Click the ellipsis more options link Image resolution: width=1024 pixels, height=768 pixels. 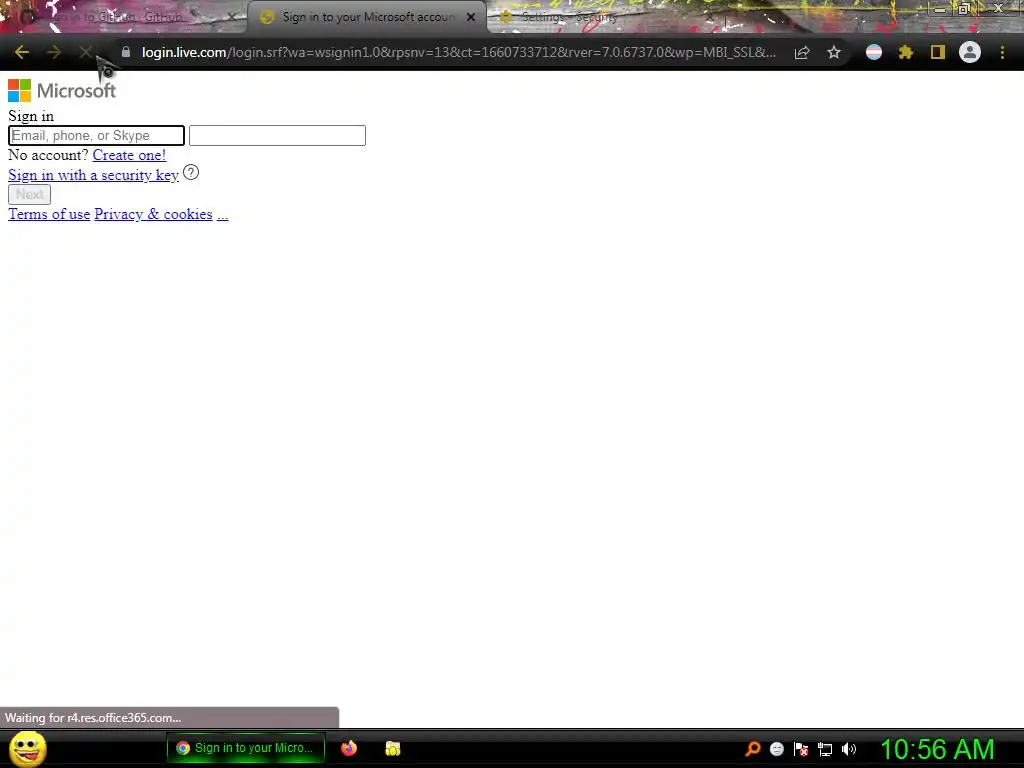click(223, 214)
